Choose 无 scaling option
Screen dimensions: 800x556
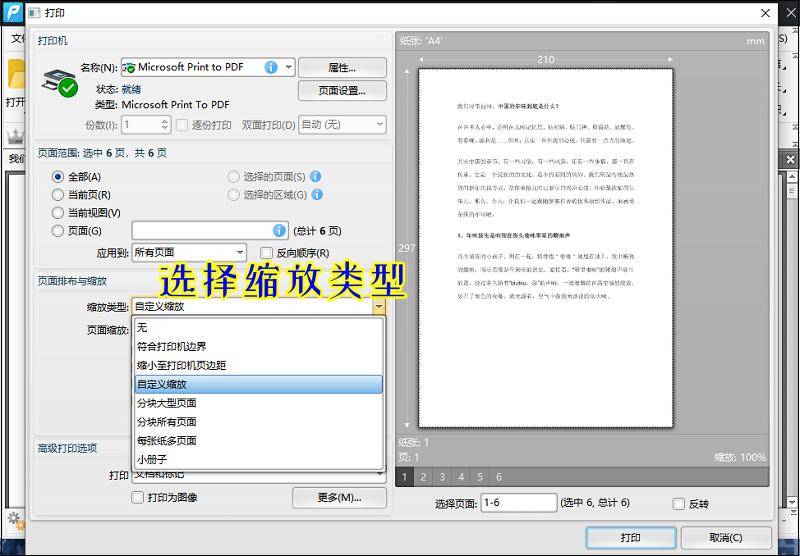tap(258, 327)
